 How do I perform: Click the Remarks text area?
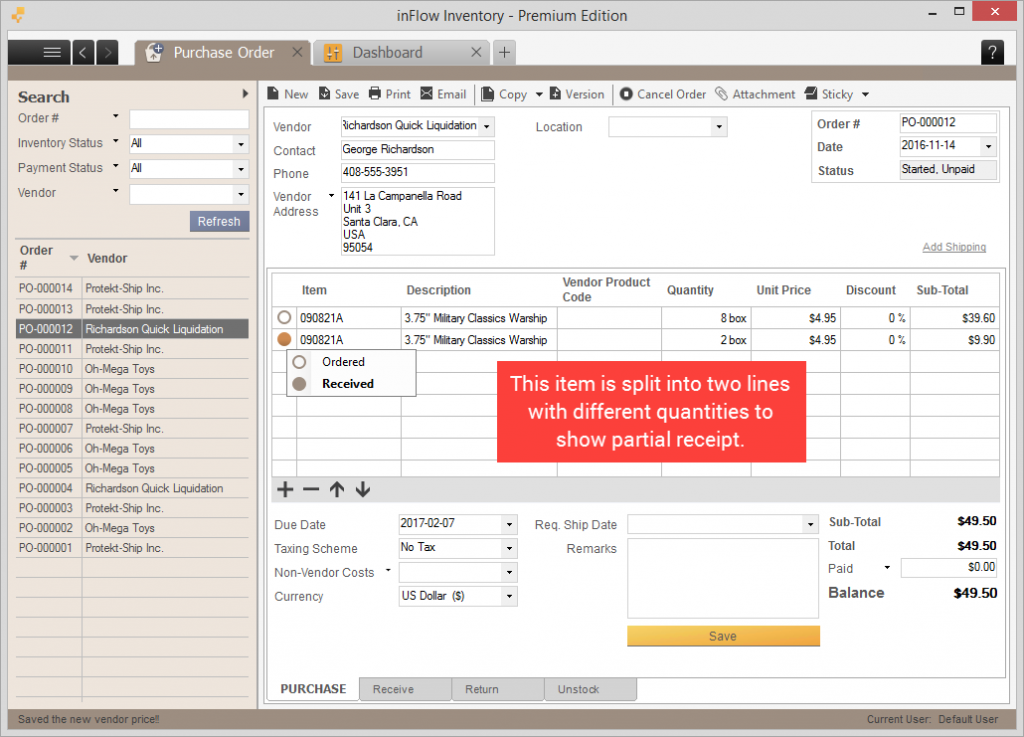722,578
